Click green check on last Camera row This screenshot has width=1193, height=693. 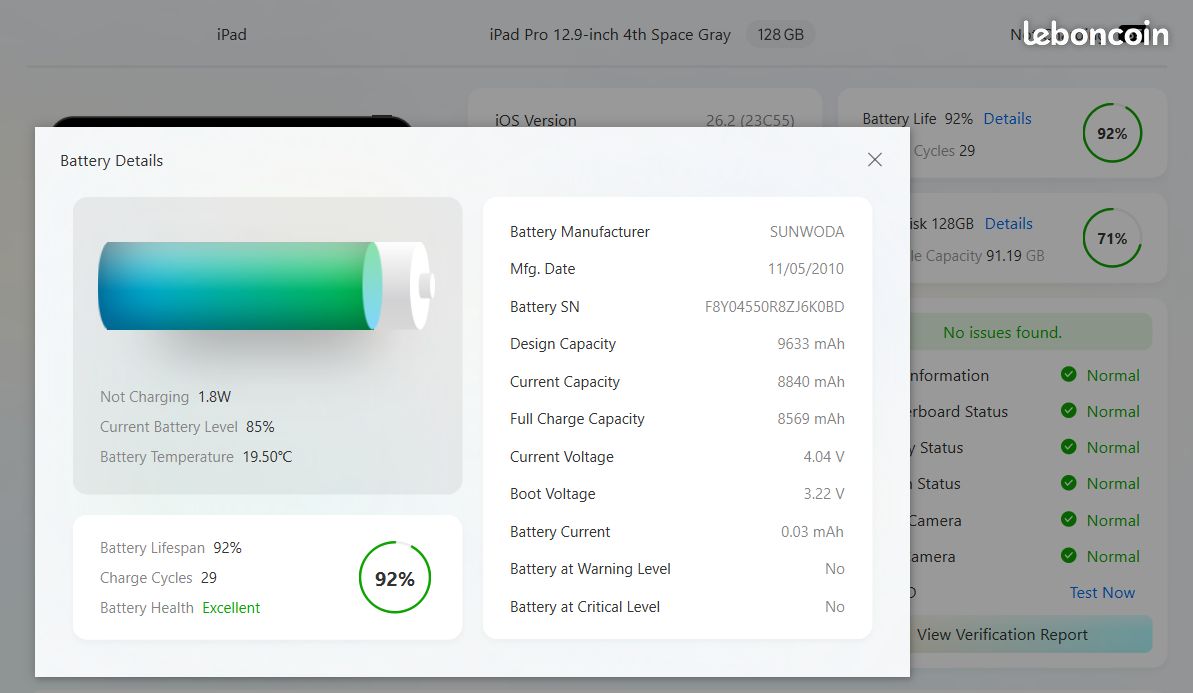[1069, 555]
